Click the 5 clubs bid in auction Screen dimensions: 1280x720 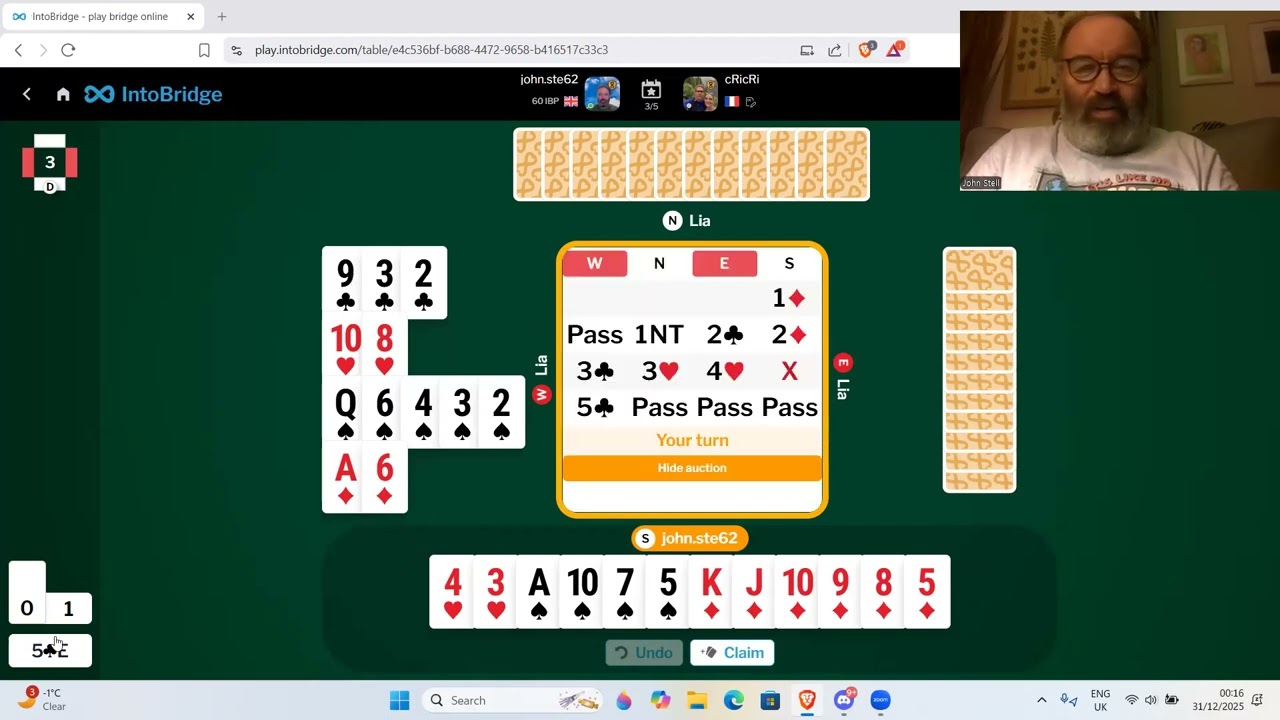tap(595, 408)
